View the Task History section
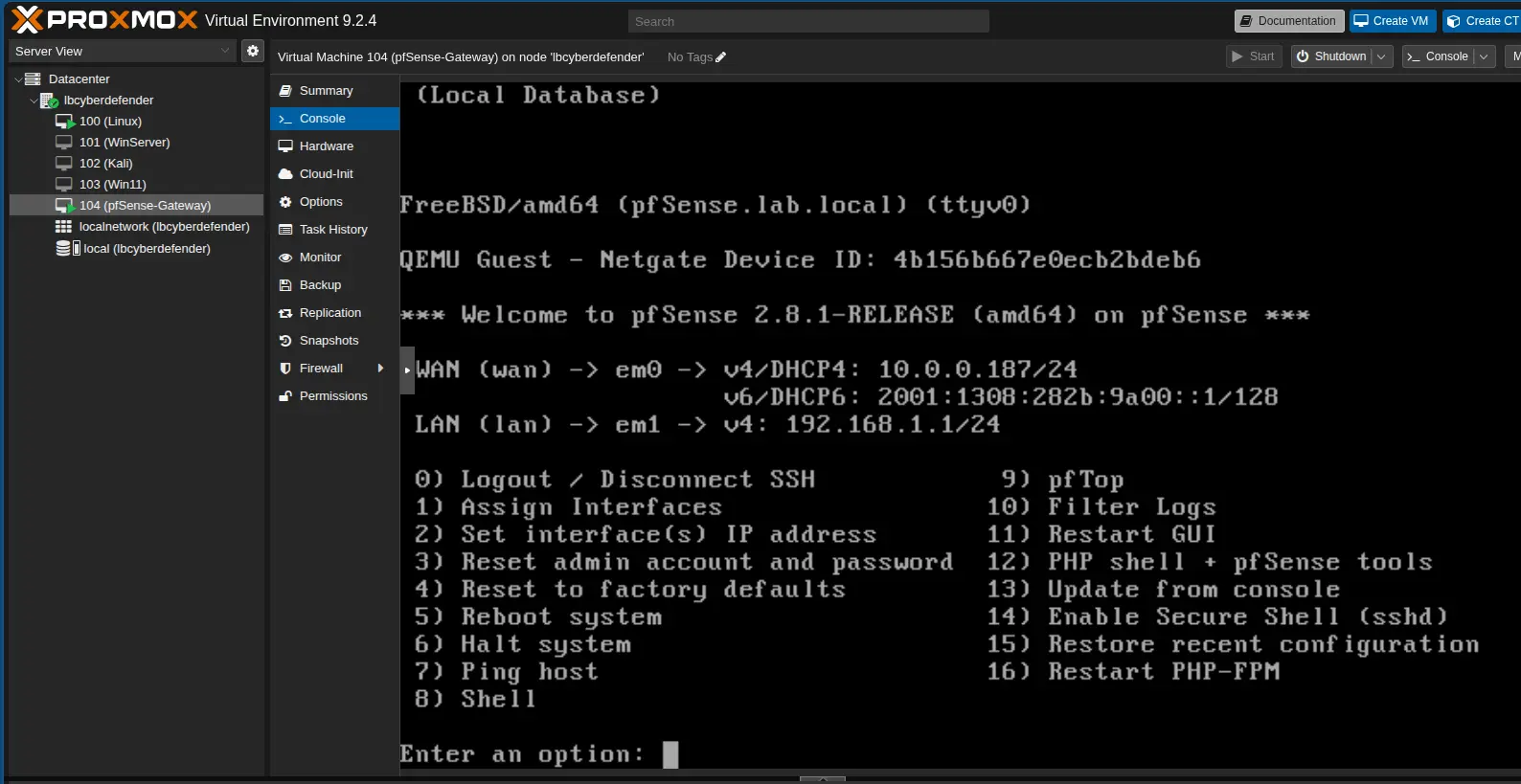The image size is (1521, 784). pyautogui.click(x=334, y=230)
